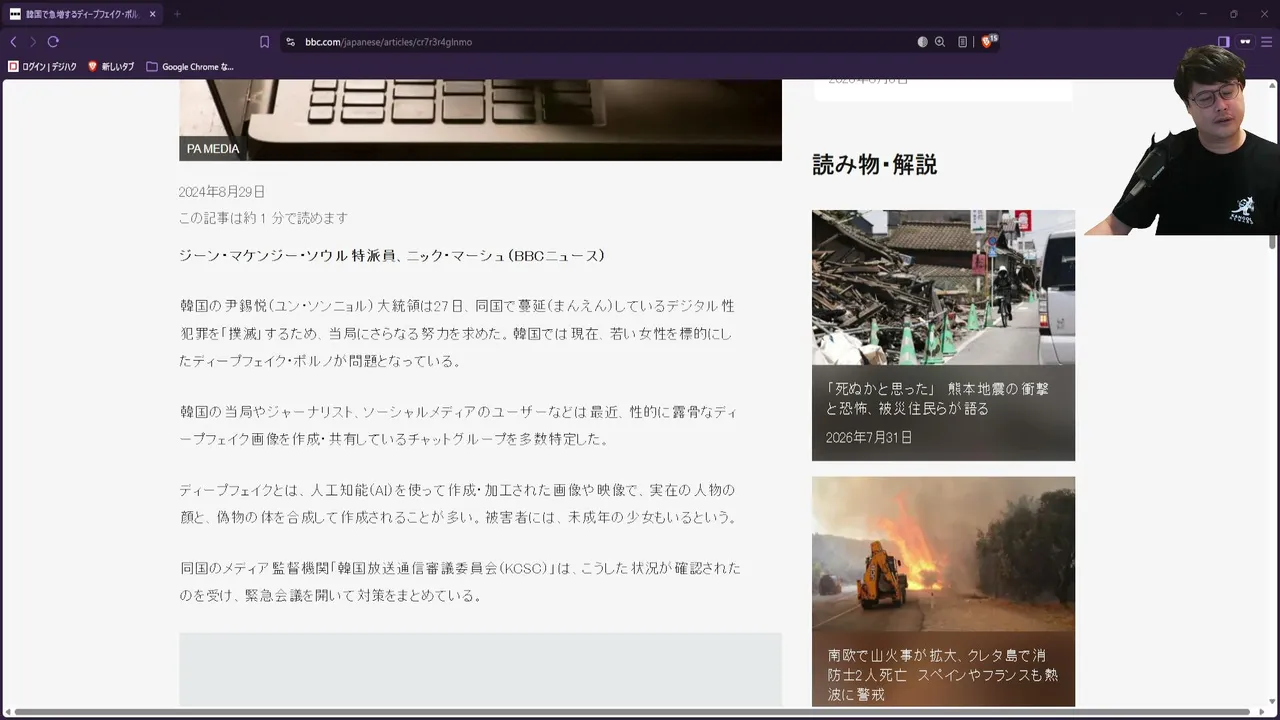Open the zoom magnifier icon in address bar
Screen dimensions: 1280x720
(x=940, y=42)
